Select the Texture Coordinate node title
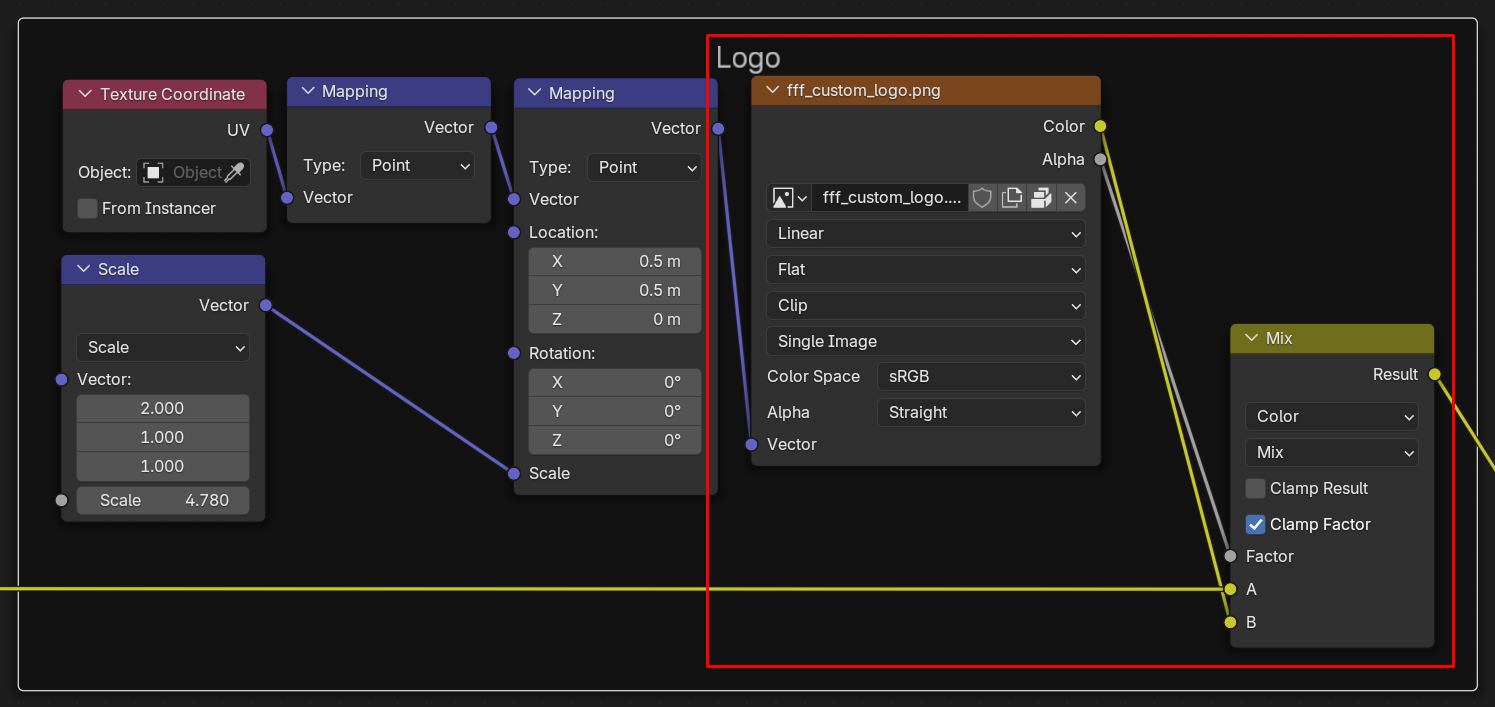The image size is (1495, 707). tap(172, 94)
